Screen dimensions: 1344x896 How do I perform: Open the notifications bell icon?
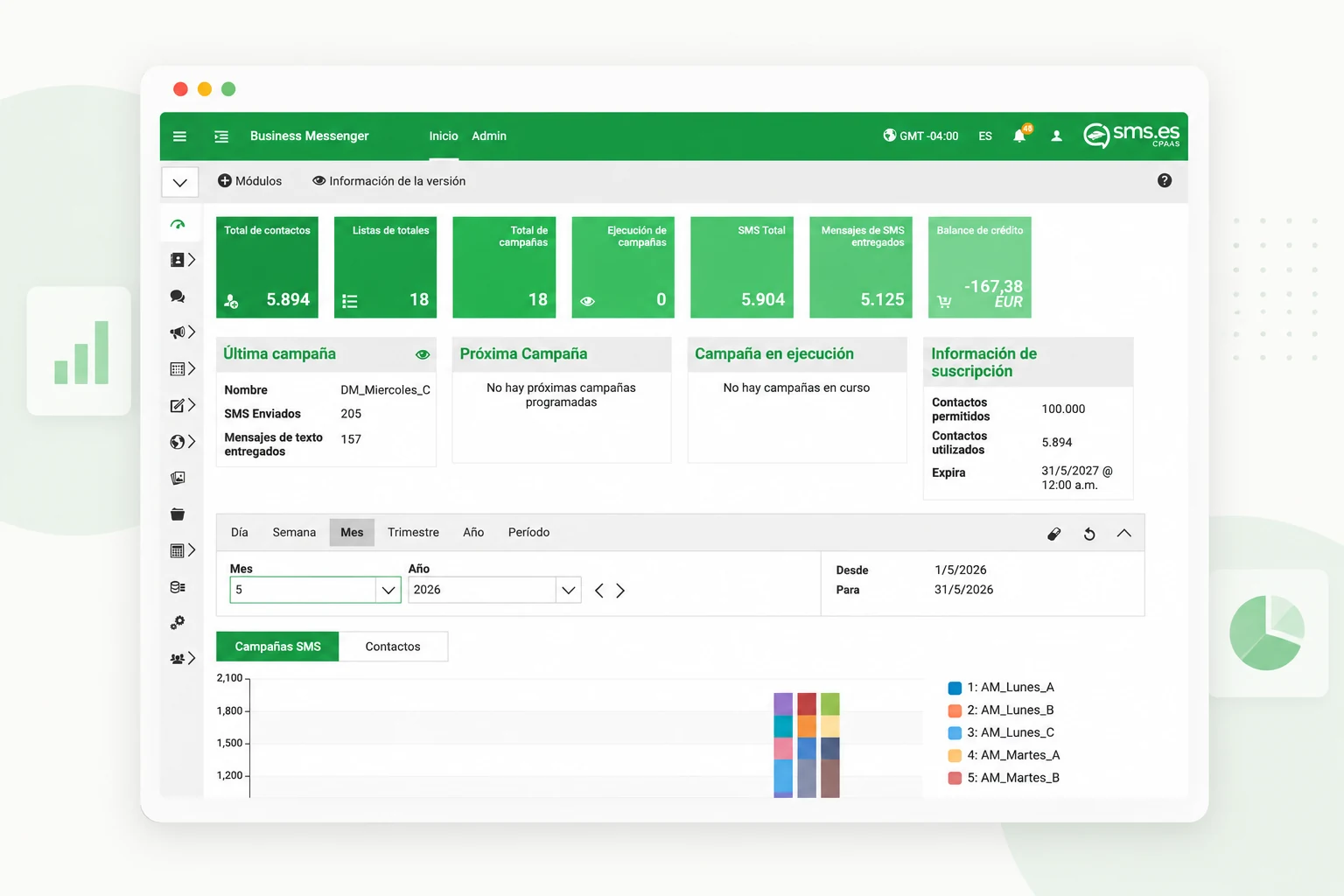tap(1019, 136)
